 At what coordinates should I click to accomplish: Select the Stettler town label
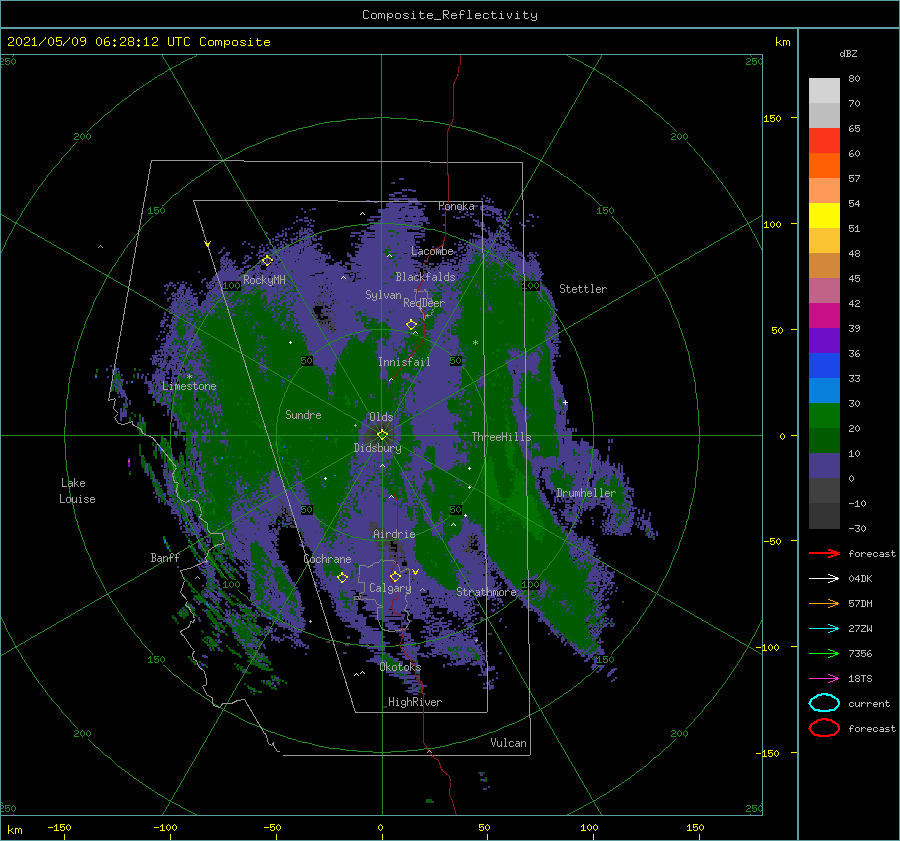(x=583, y=289)
